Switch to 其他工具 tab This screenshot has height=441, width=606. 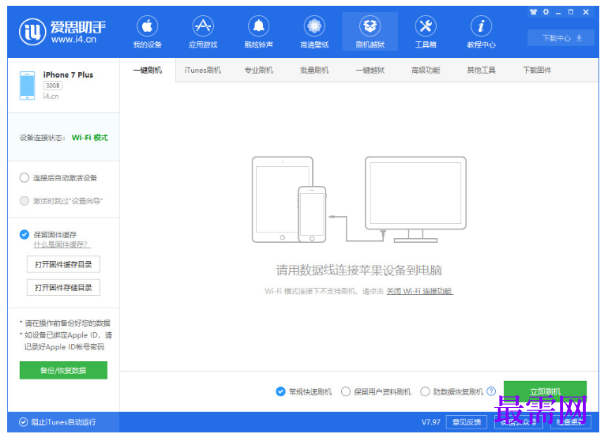click(481, 70)
